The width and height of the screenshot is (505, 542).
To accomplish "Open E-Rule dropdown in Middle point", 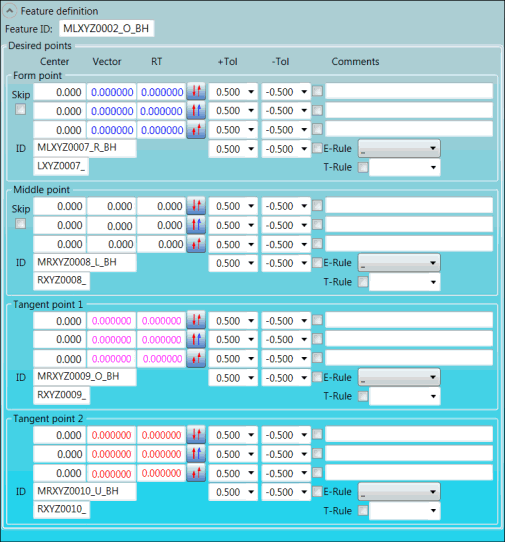I will point(399,263).
